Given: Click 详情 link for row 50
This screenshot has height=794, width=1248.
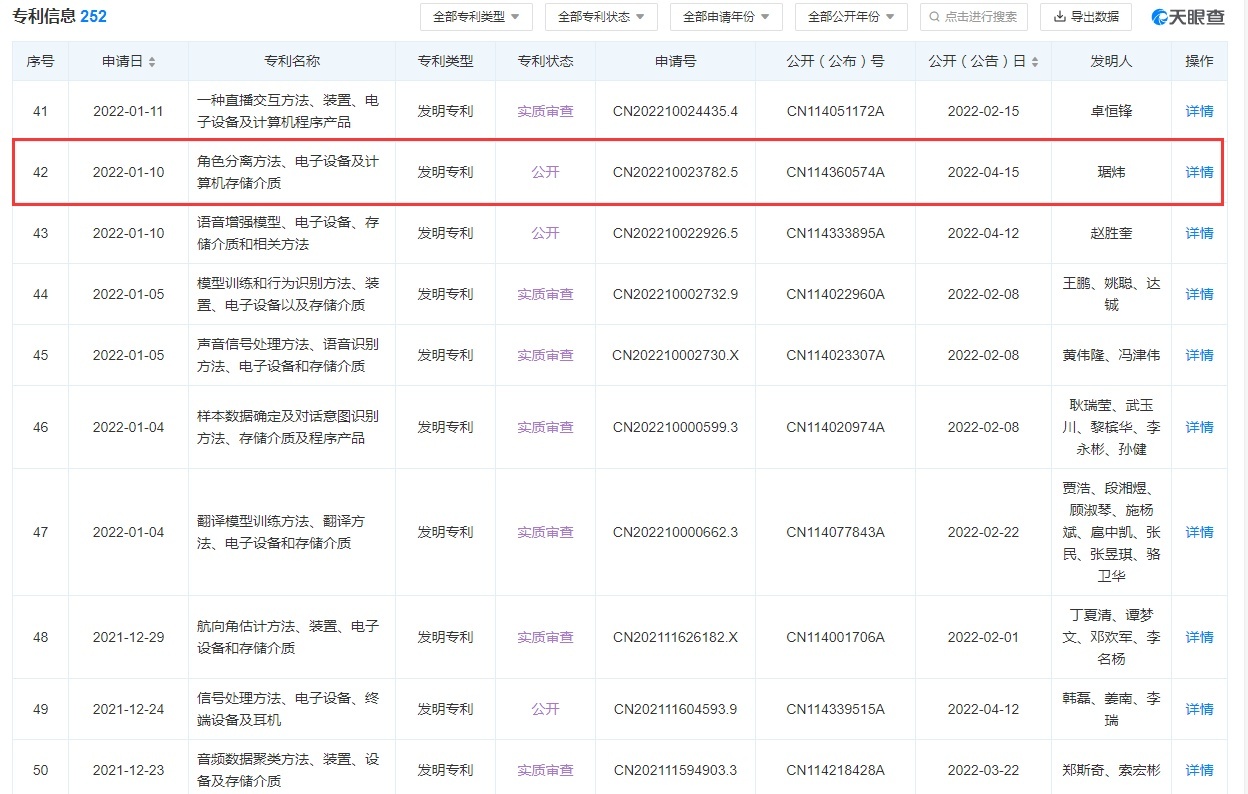Looking at the screenshot, I should [x=1199, y=770].
